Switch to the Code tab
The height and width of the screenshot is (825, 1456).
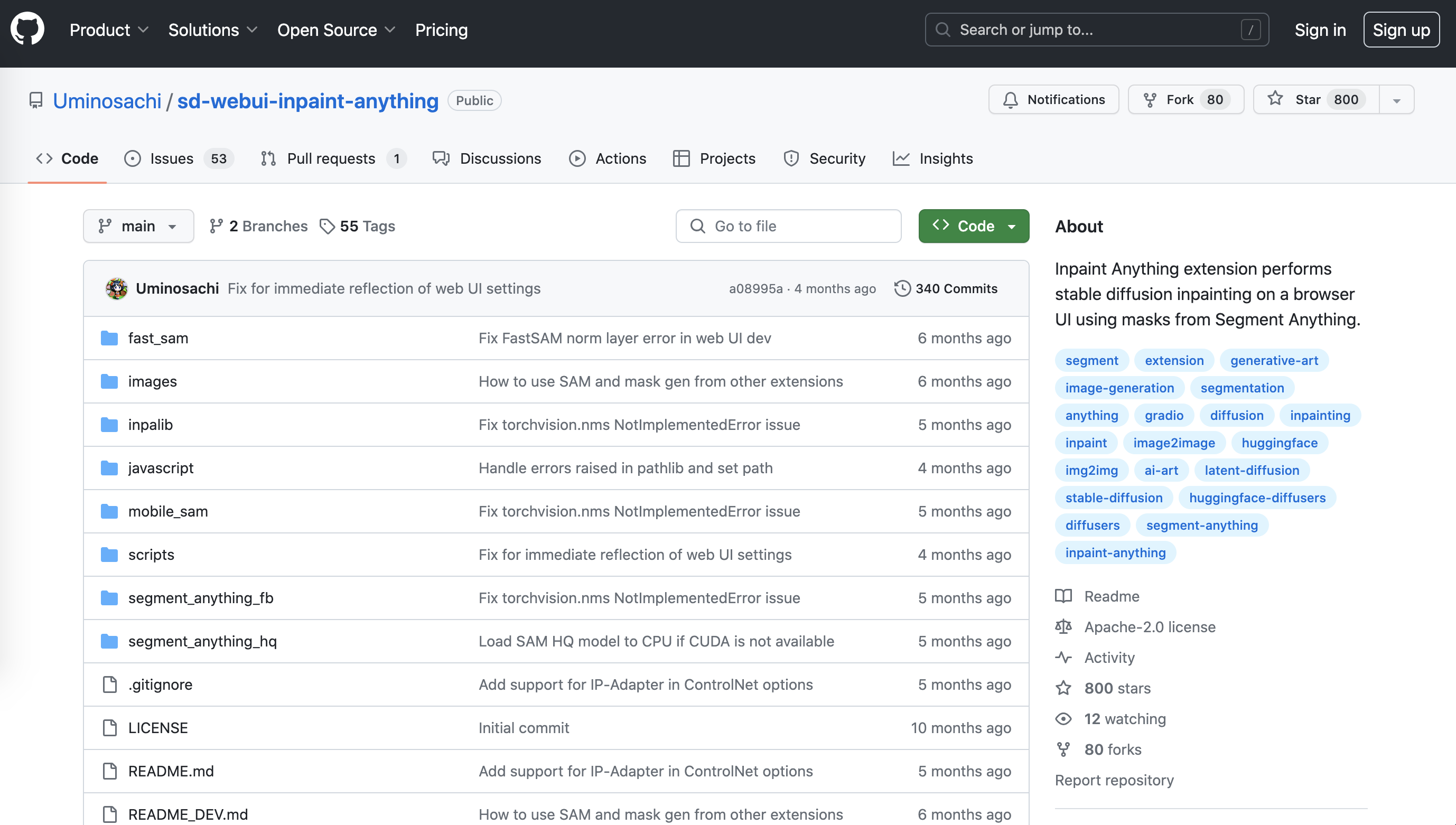pyautogui.click(x=67, y=158)
